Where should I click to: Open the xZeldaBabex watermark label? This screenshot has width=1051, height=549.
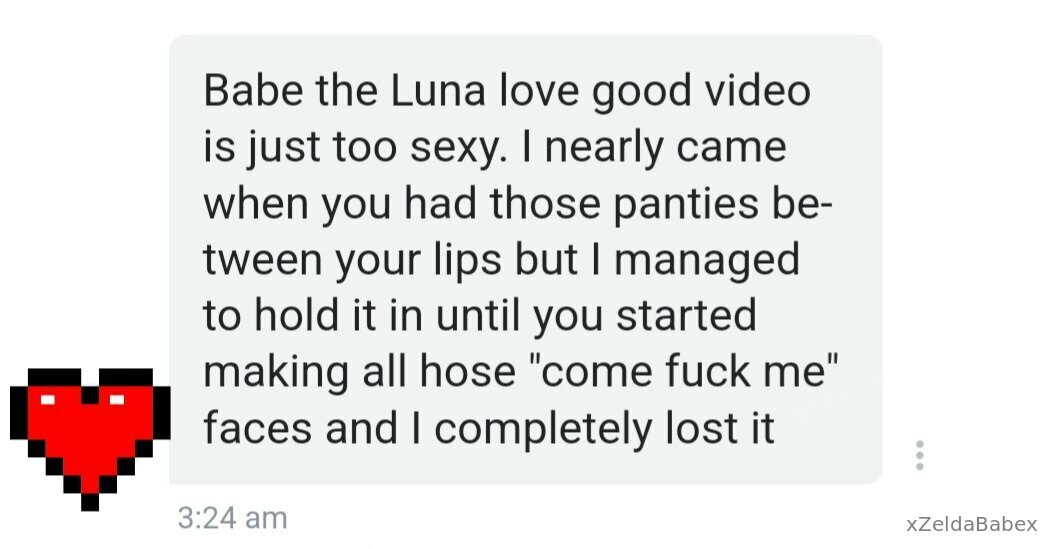click(x=971, y=524)
